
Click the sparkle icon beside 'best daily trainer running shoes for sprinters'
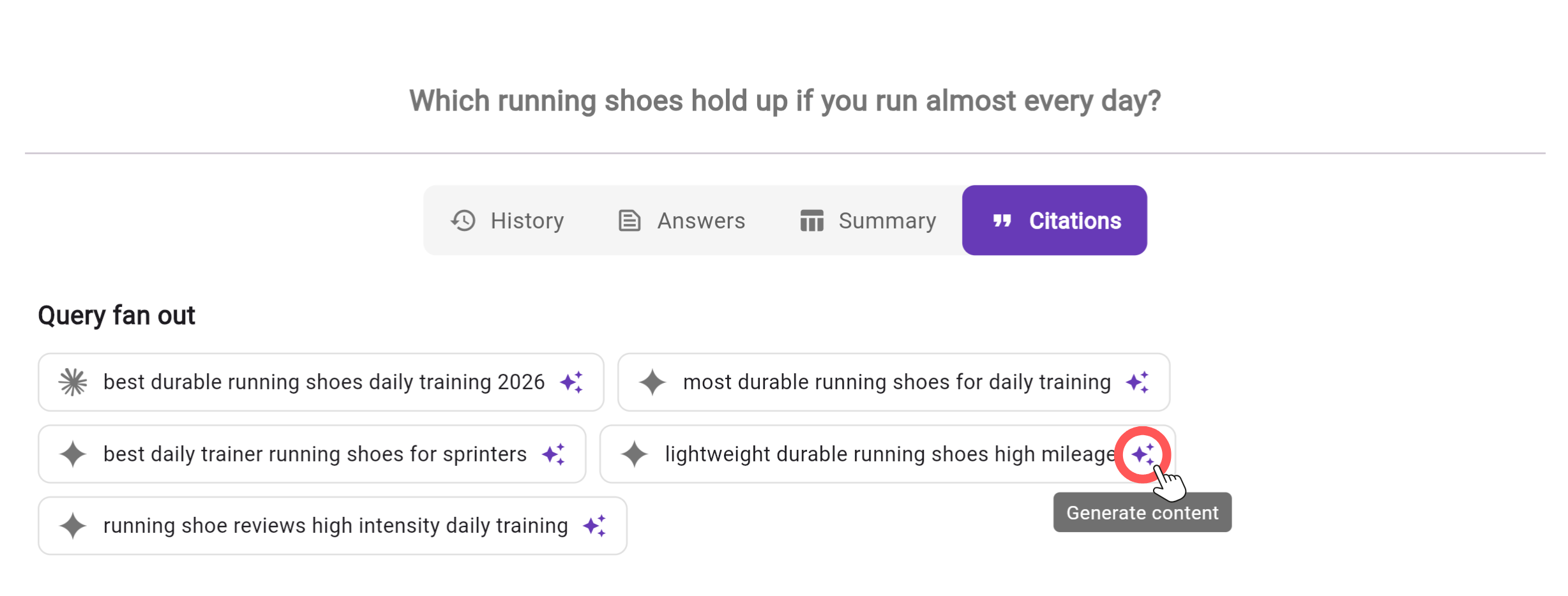point(554,454)
